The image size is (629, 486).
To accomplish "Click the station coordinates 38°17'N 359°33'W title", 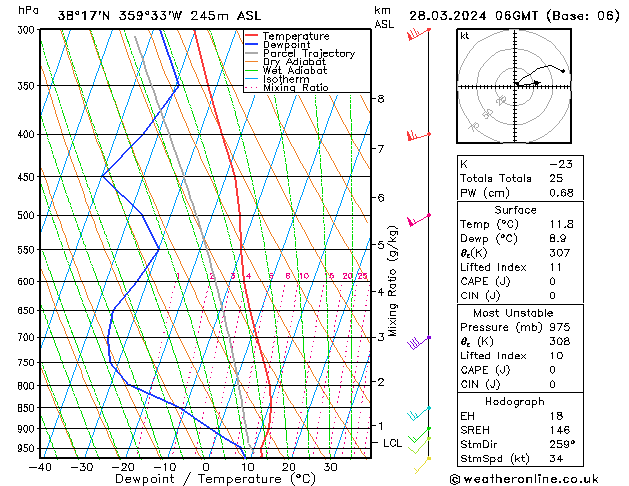I will click(120, 16).
